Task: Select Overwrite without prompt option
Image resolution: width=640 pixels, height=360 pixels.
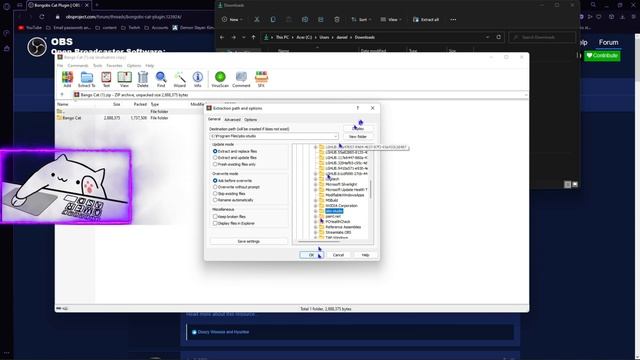Action: (215, 187)
